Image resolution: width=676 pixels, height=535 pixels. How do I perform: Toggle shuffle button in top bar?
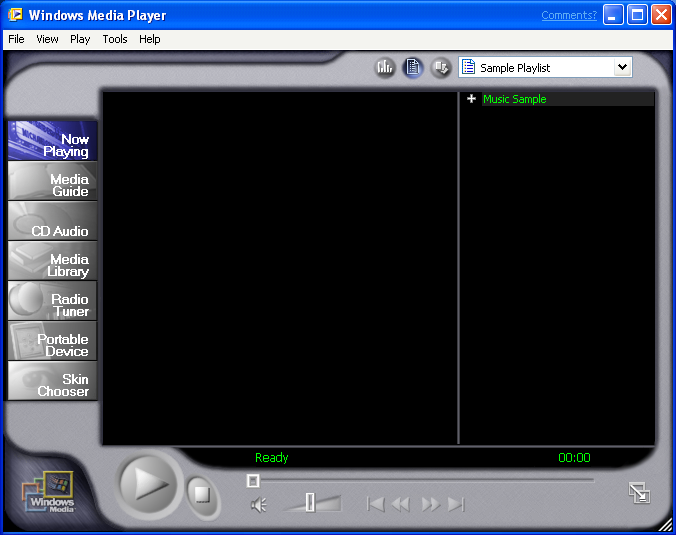coord(441,68)
